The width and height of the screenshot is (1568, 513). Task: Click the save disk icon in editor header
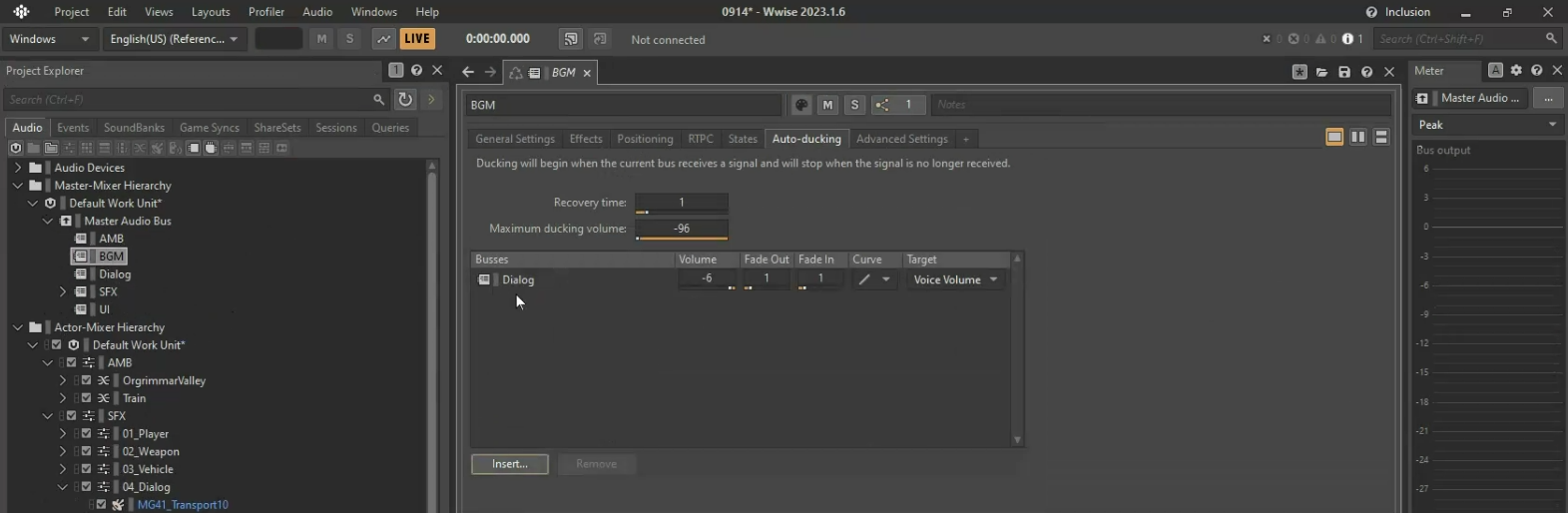1344,72
